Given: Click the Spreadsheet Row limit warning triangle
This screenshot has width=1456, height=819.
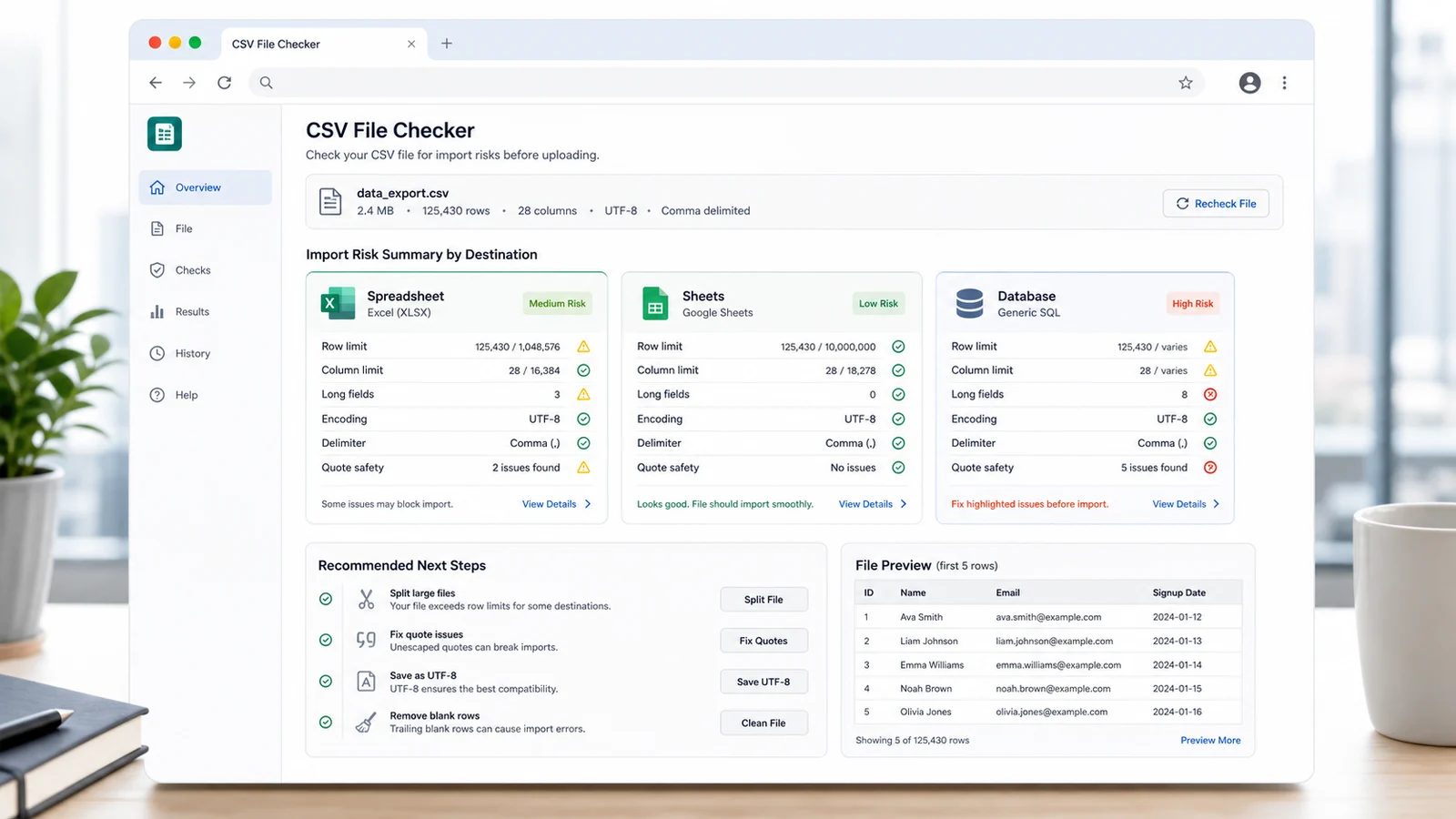Looking at the screenshot, I should (x=584, y=347).
